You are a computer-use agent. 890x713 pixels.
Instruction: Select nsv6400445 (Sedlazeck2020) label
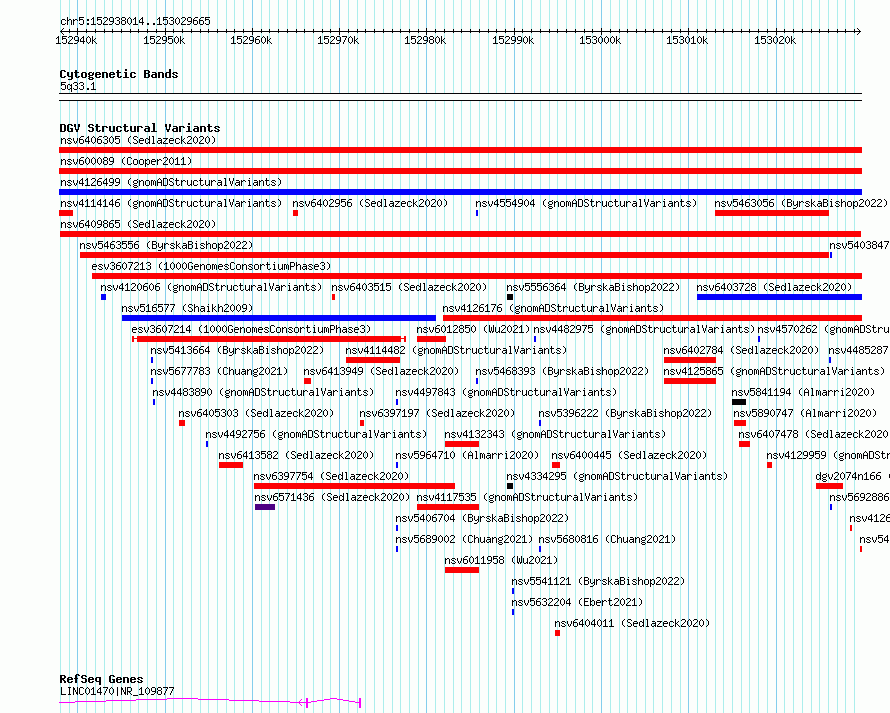[629, 455]
